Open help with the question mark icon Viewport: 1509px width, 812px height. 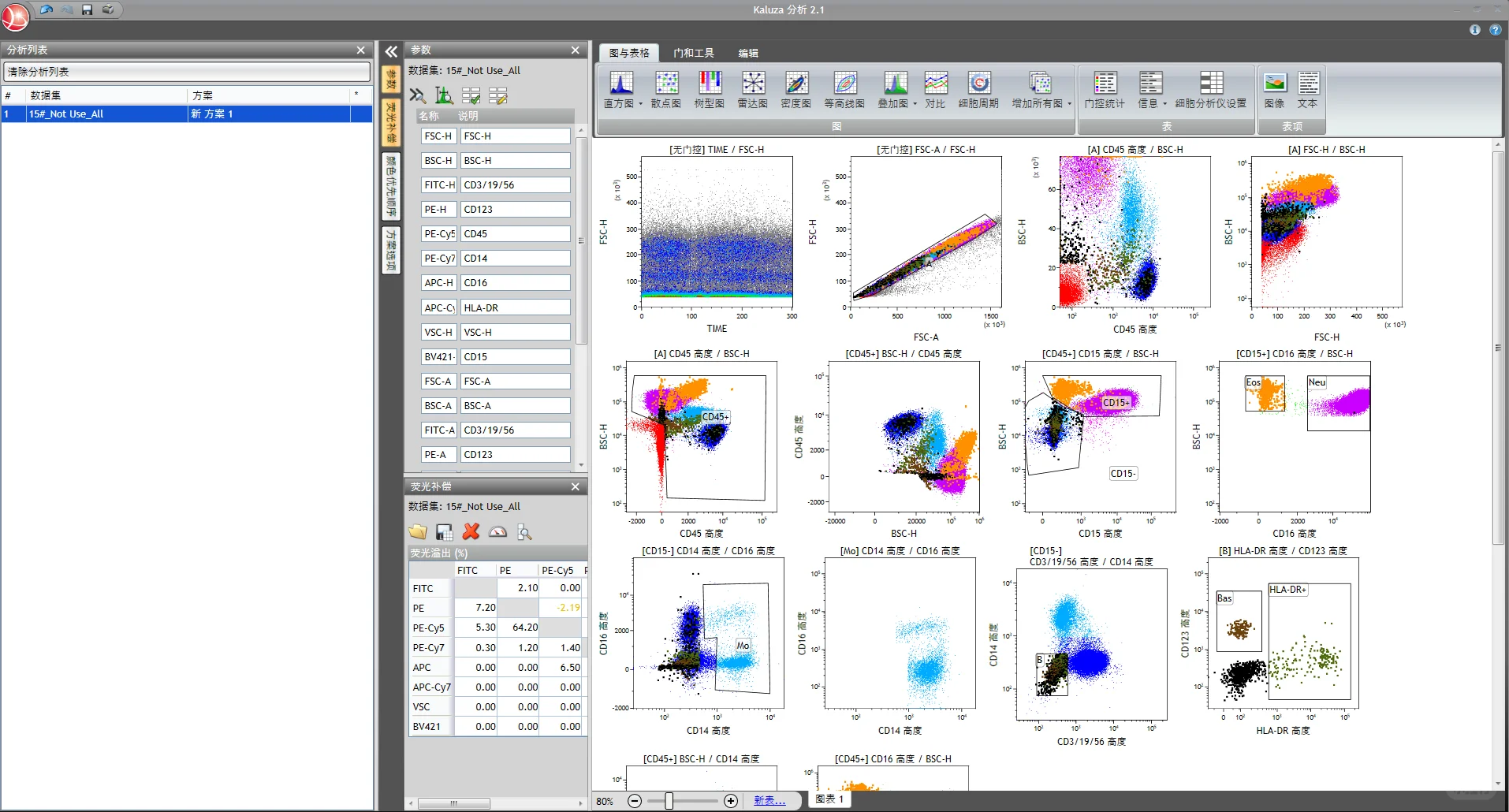(x=1496, y=30)
